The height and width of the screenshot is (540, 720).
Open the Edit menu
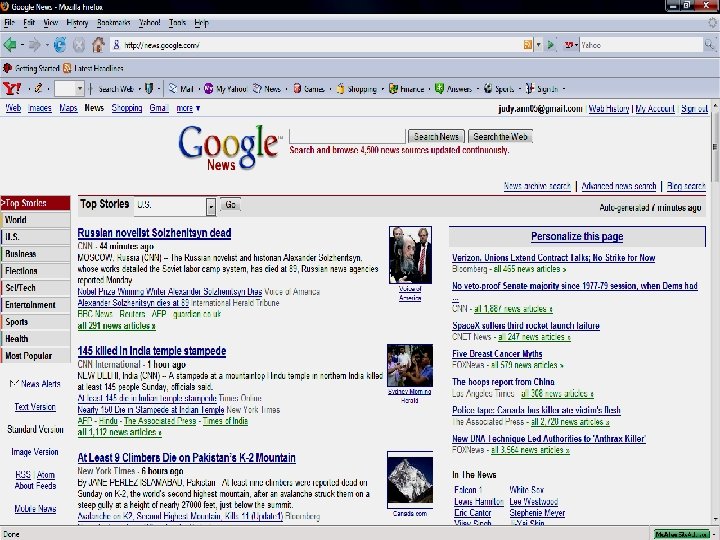[29, 22]
